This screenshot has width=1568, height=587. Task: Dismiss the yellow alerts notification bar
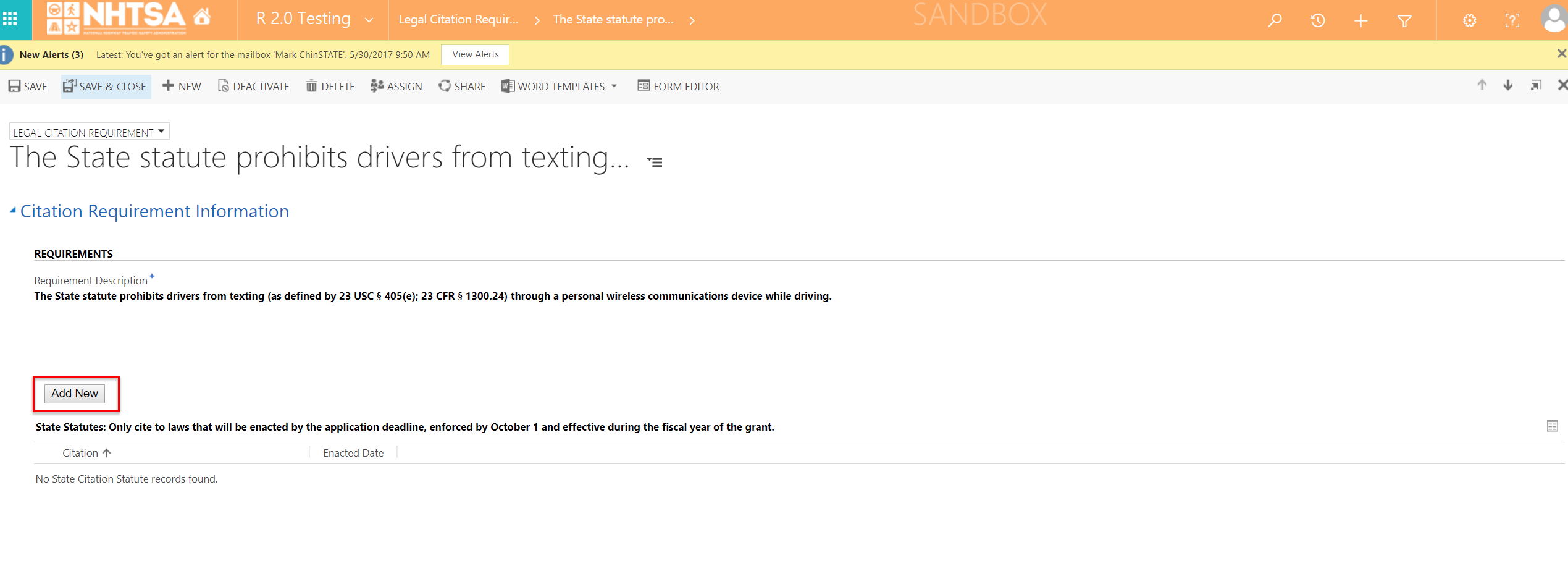click(1561, 54)
